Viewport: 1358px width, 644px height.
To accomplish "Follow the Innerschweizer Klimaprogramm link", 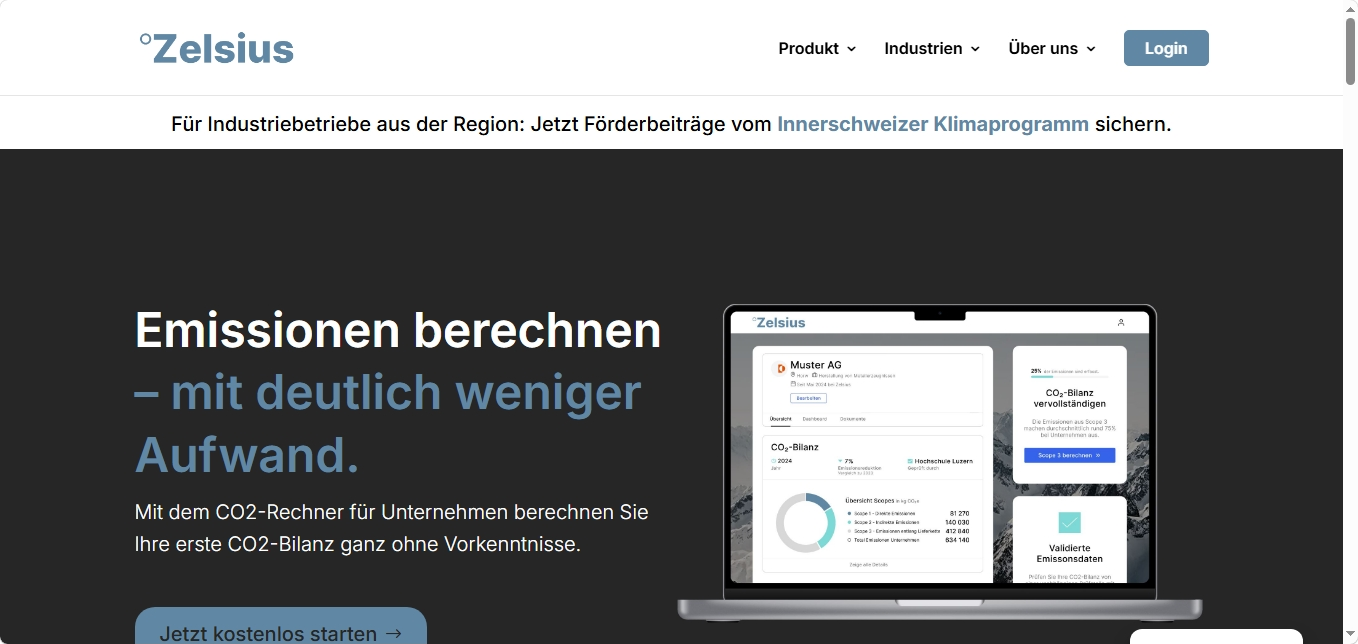I will click(933, 124).
